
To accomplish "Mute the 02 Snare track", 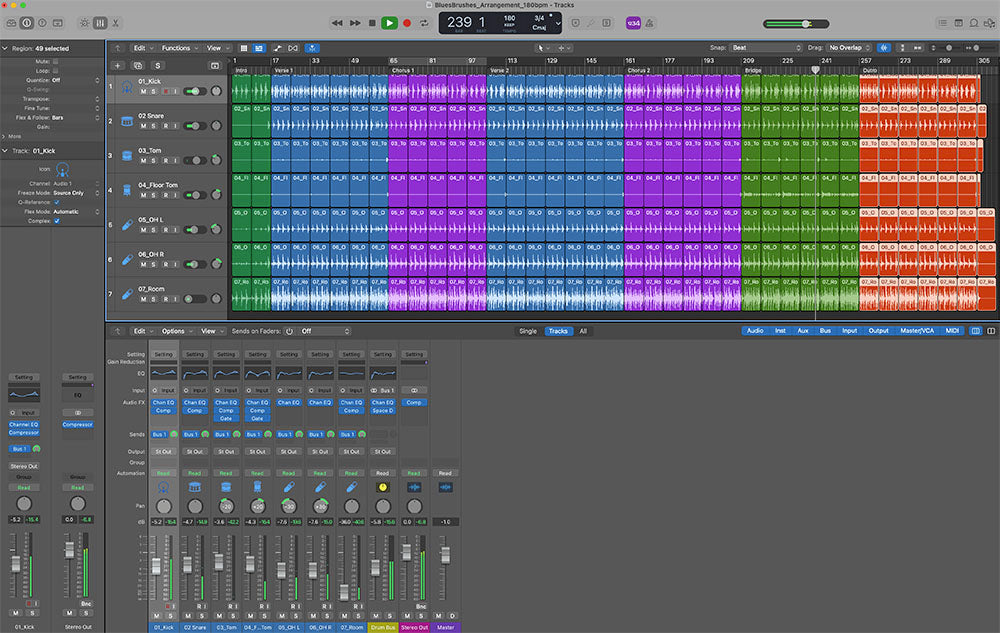I will pos(143,126).
